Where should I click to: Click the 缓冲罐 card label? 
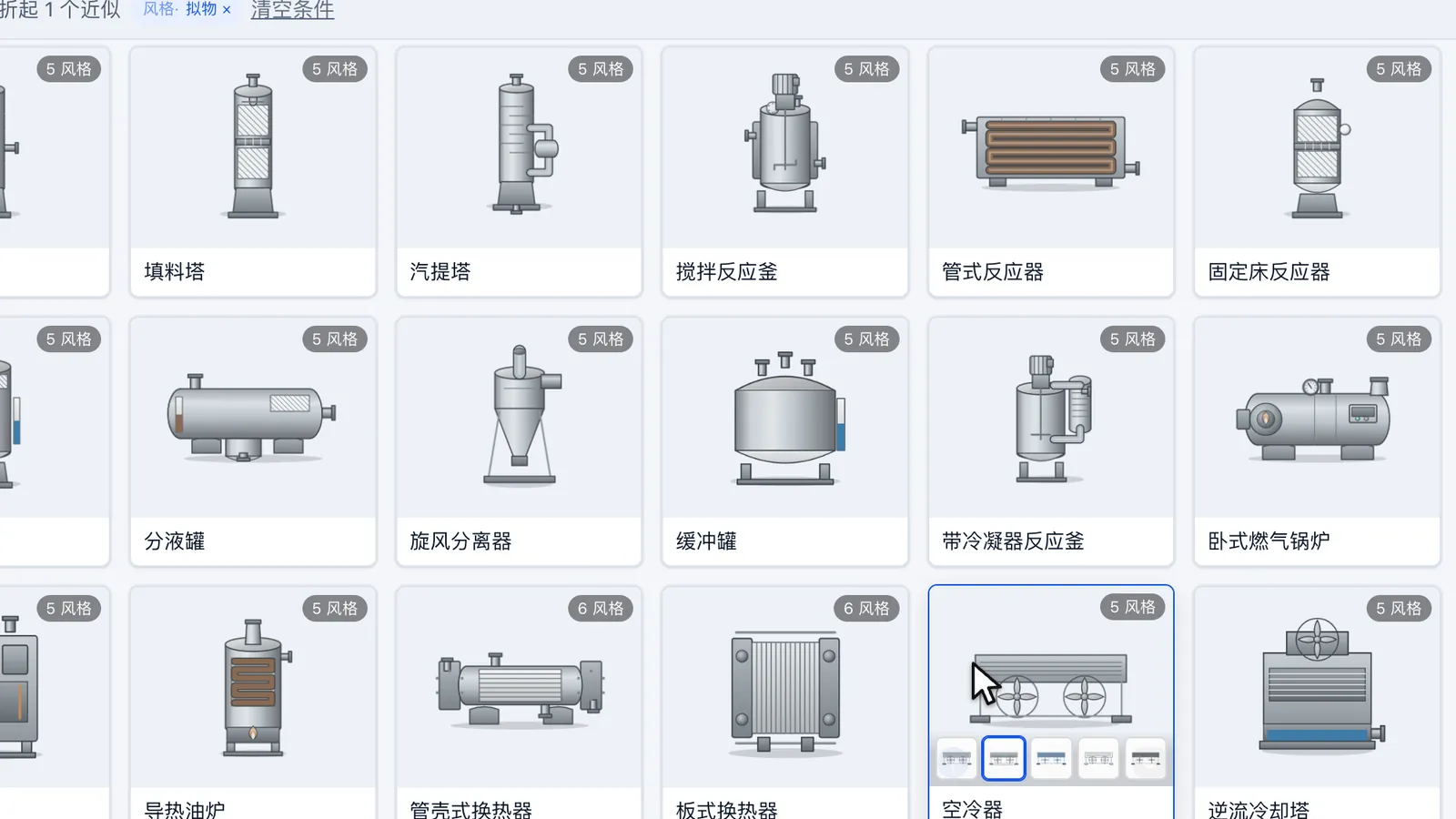tap(706, 541)
